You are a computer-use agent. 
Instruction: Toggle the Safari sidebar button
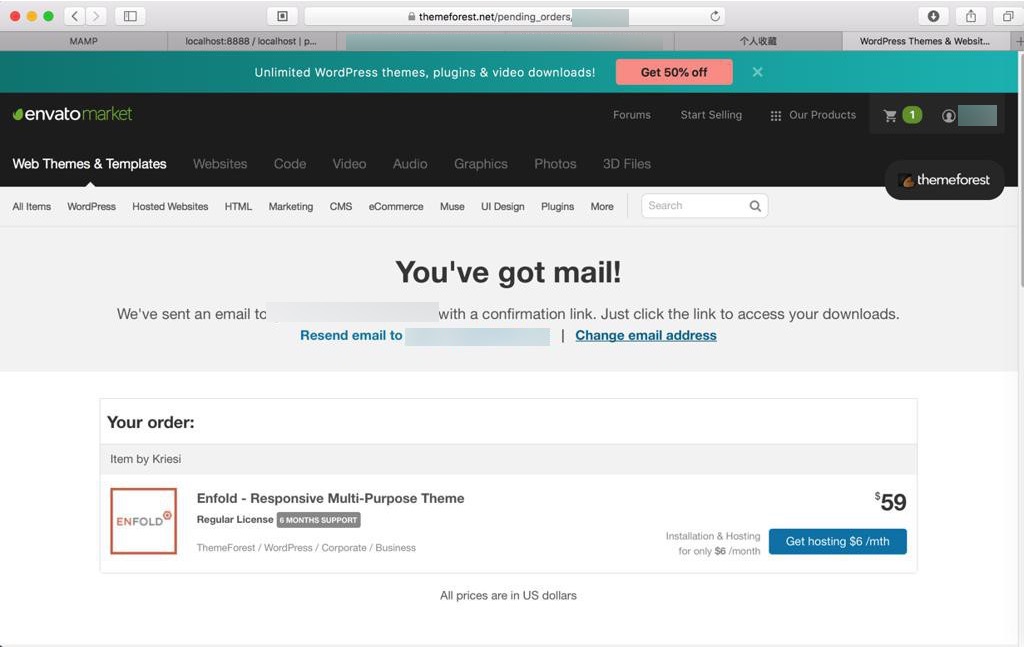130,16
